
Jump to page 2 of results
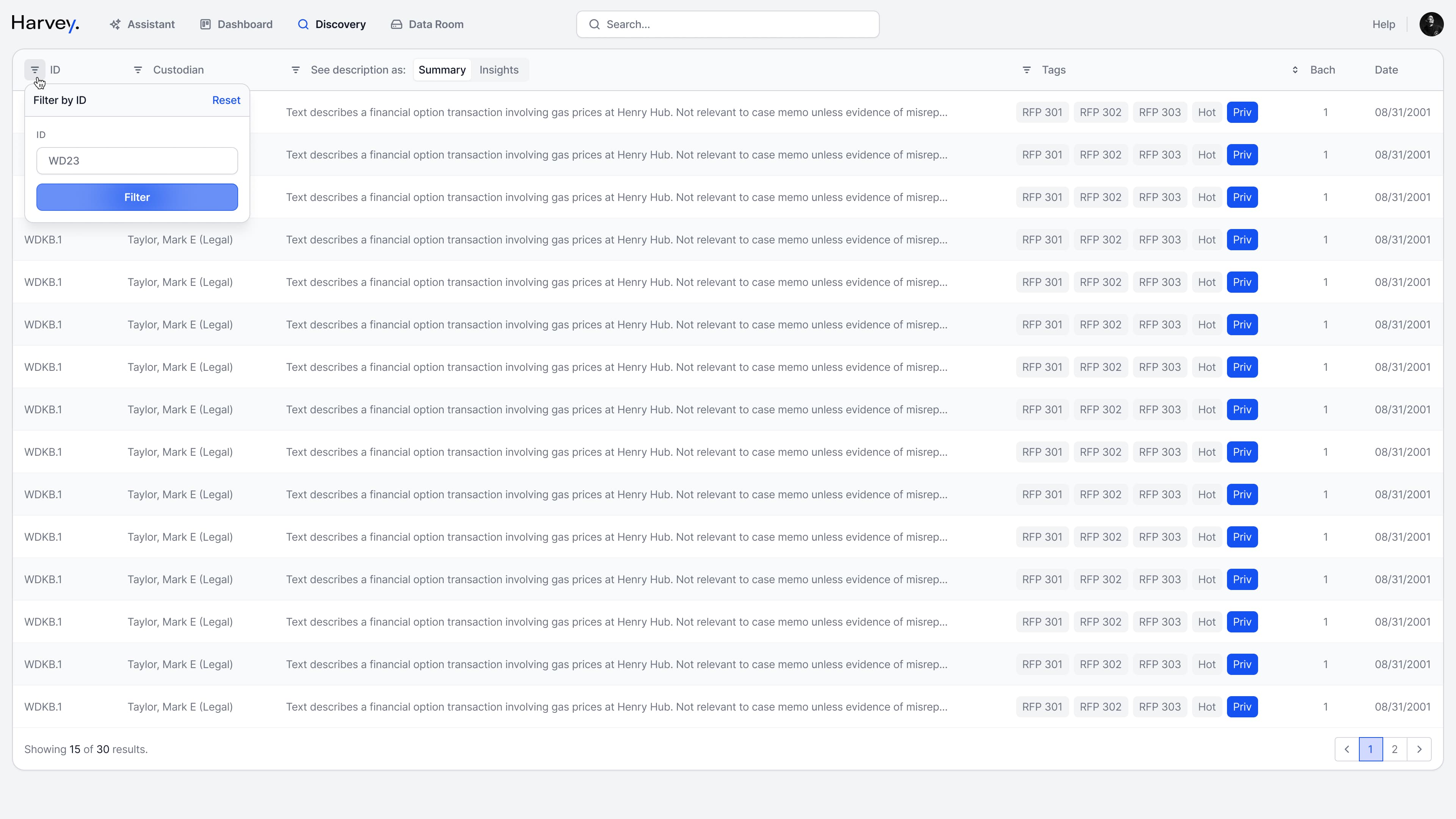tap(1395, 750)
